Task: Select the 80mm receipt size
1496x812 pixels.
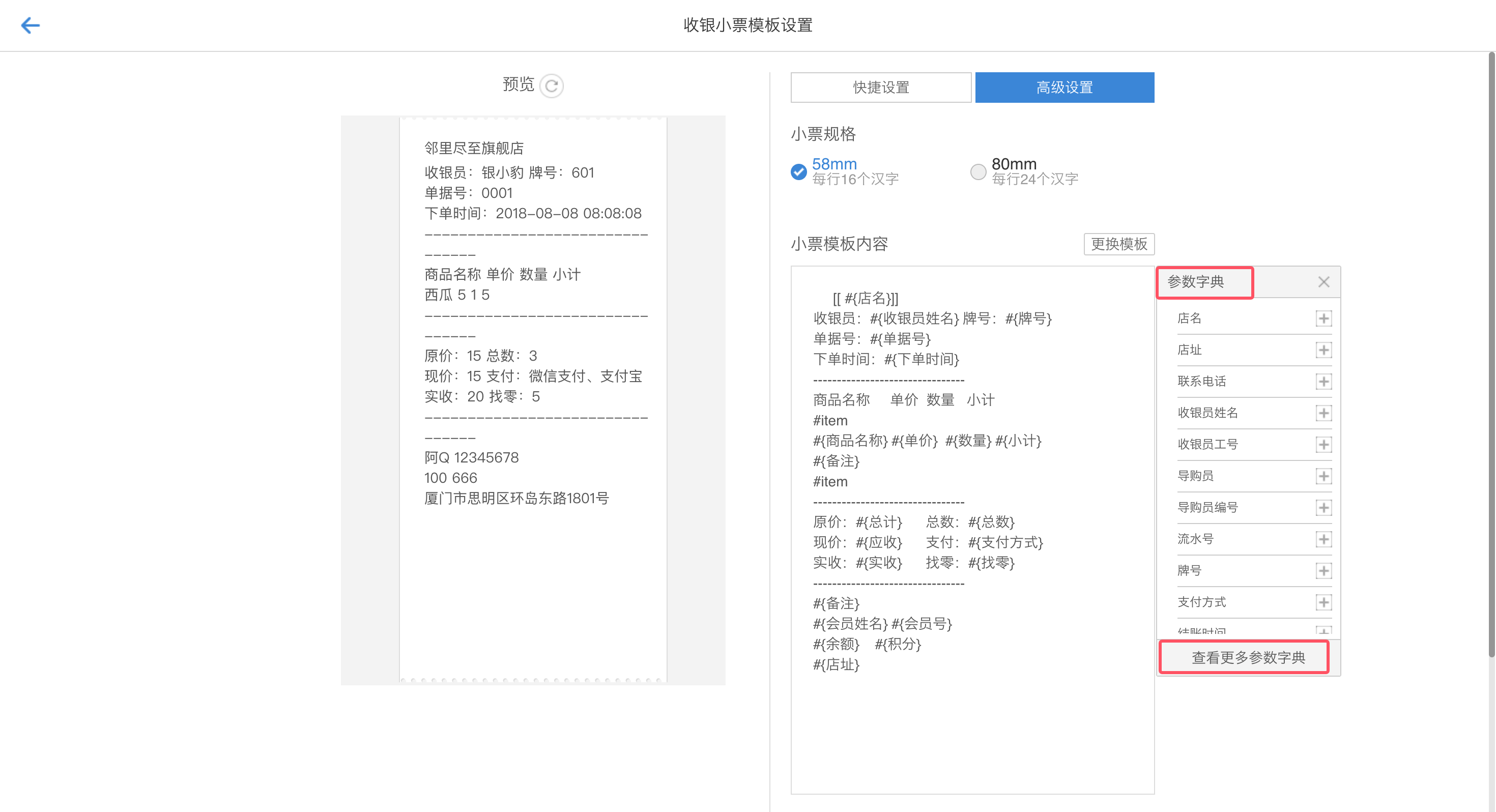Action: (x=978, y=171)
